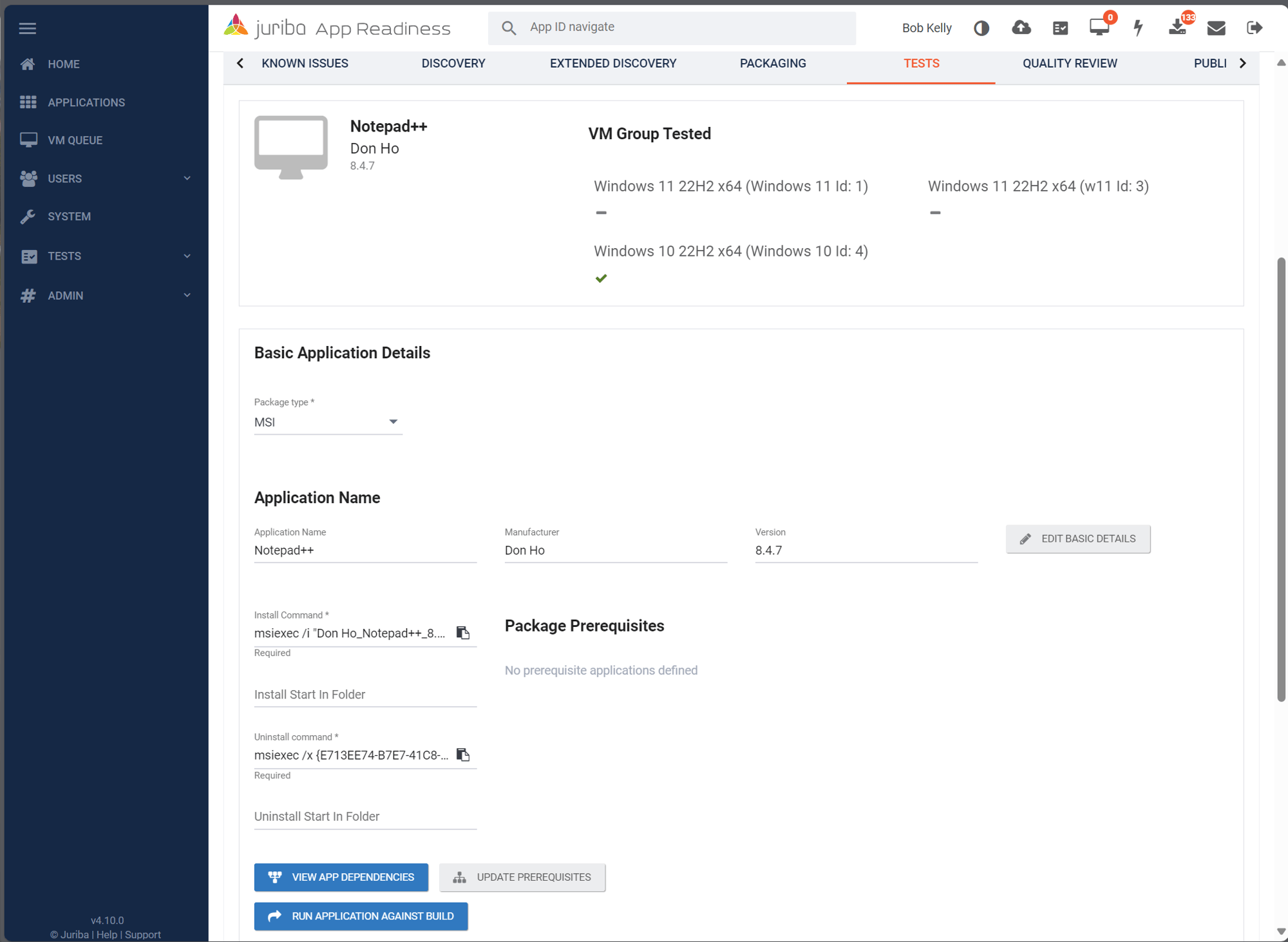Click the Version field
The width and height of the screenshot is (1288, 942).
pyautogui.click(x=866, y=550)
